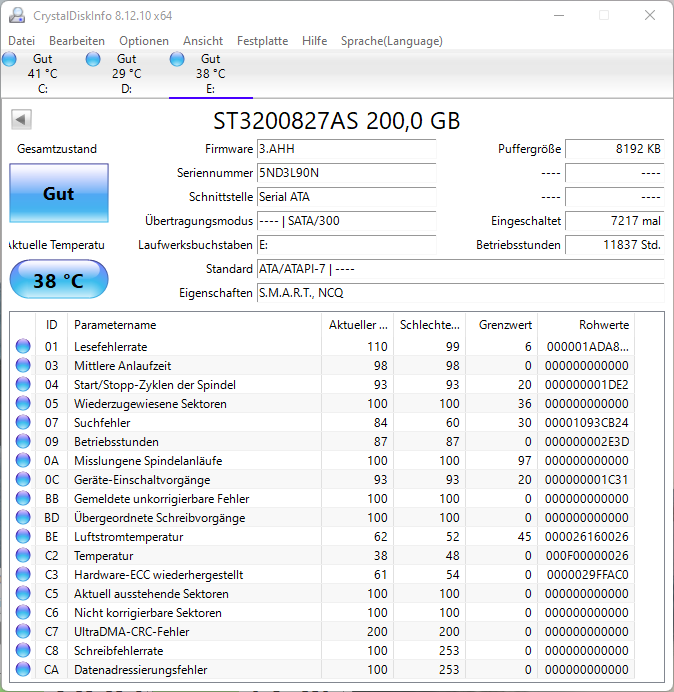Click status orb of Gemeldete unkorrigierbare Fehler row

click(23, 498)
